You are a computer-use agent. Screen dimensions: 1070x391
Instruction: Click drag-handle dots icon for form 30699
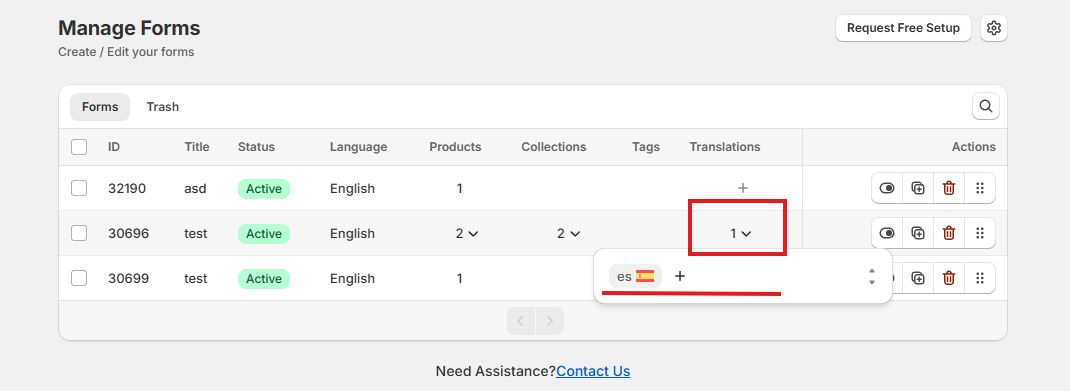coord(980,278)
